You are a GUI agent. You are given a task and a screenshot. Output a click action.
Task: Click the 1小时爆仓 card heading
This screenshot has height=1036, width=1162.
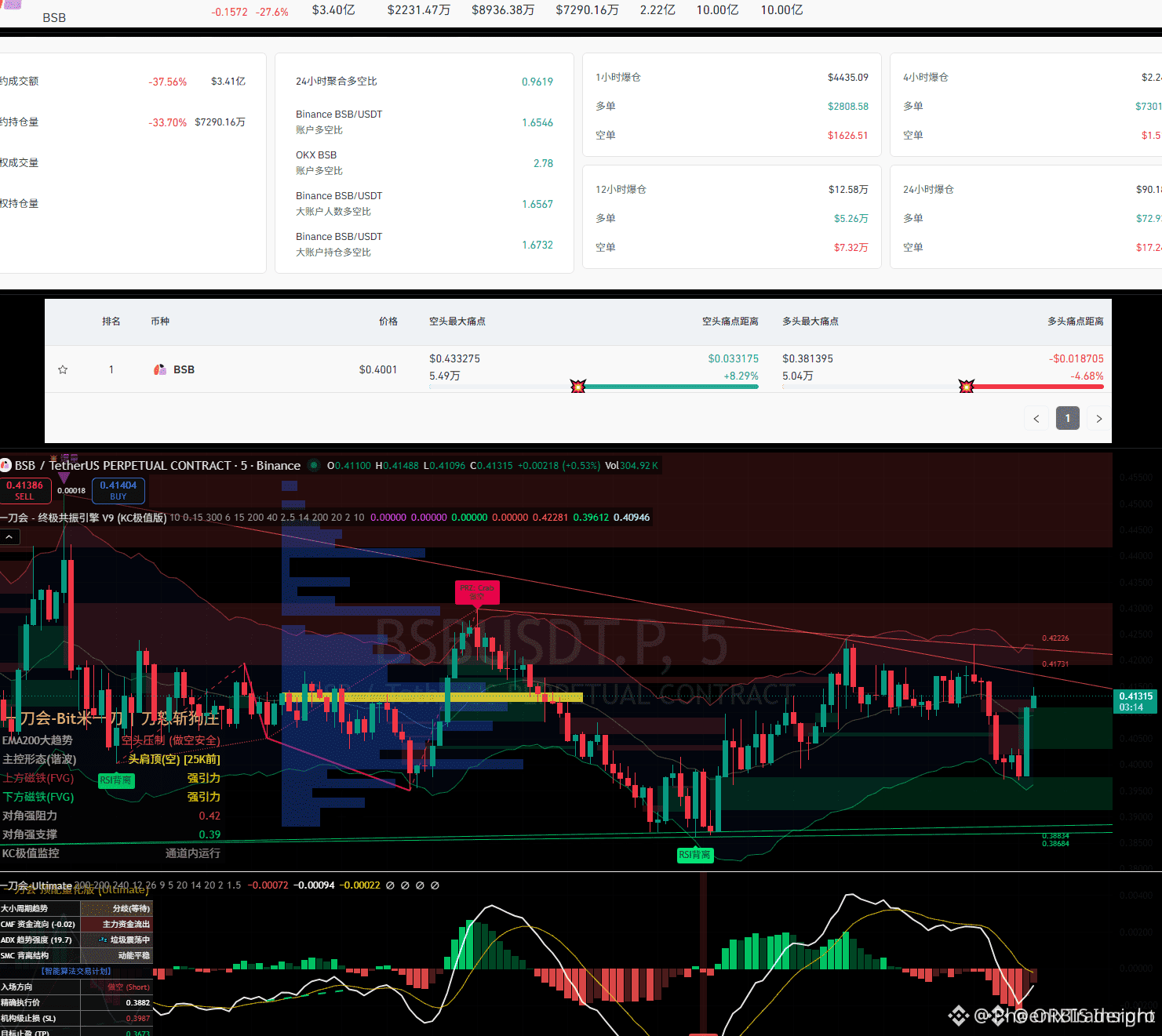(618, 78)
